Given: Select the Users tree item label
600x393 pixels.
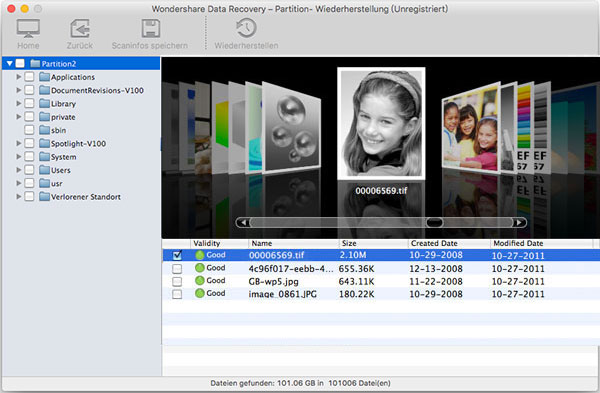Looking at the screenshot, I should coord(60,170).
